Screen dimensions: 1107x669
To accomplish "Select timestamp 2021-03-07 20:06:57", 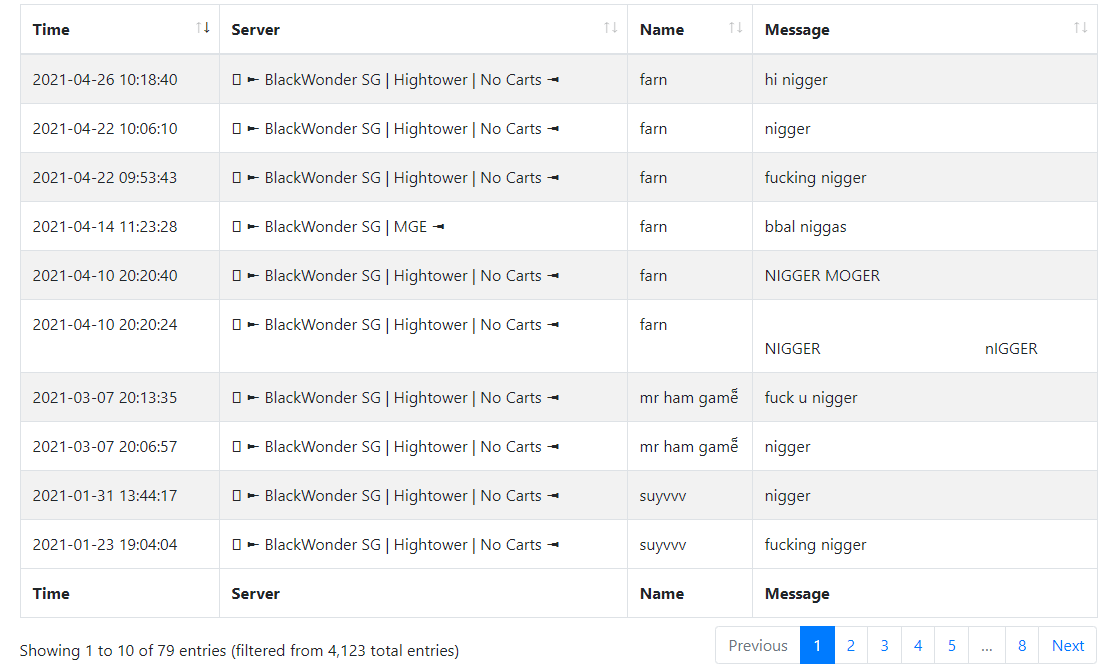I will [105, 447].
